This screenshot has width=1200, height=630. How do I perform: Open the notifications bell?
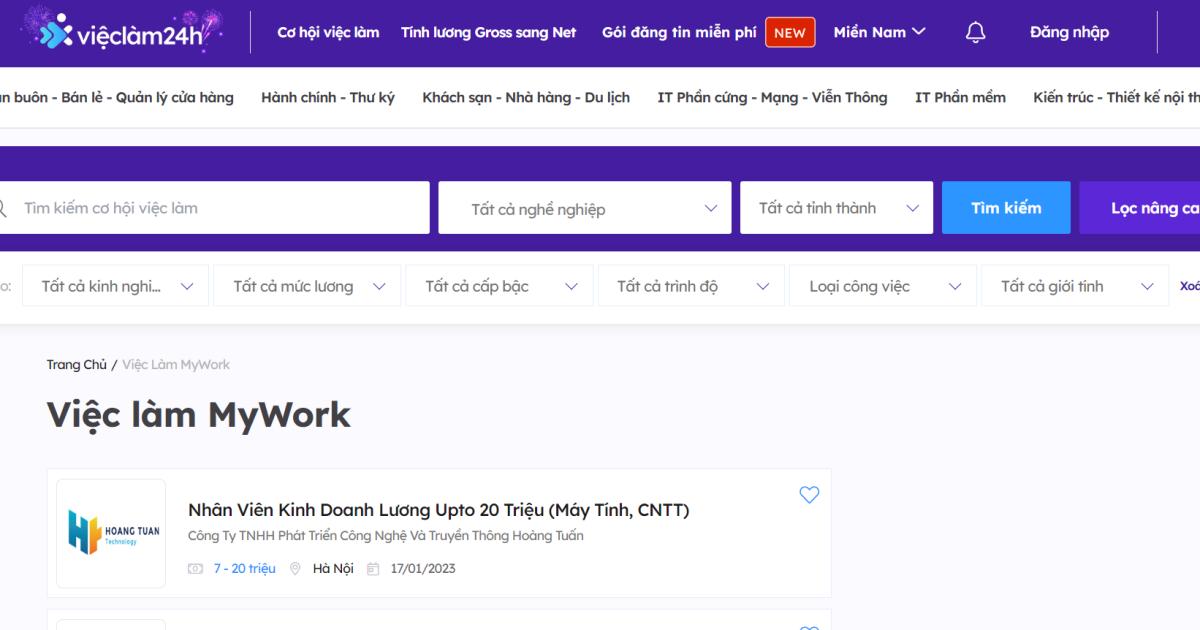(975, 32)
